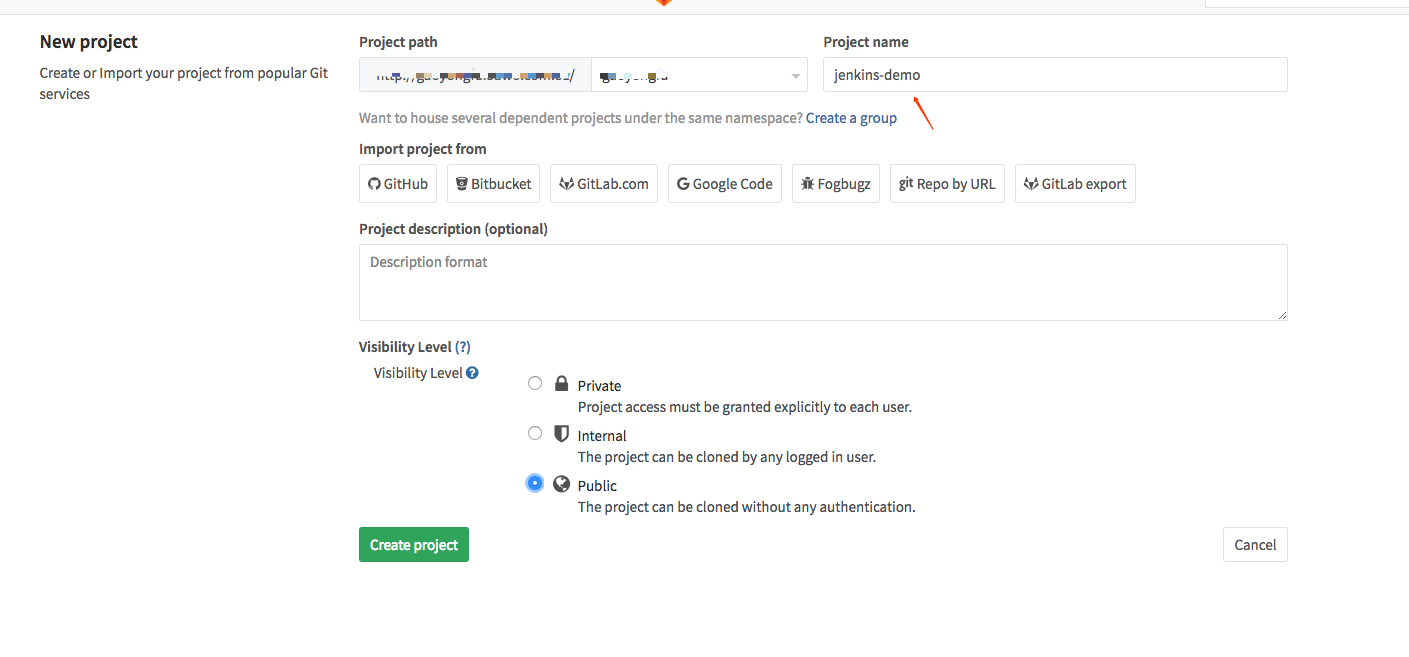
Task: Select Public visibility radio button
Action: 535,483
